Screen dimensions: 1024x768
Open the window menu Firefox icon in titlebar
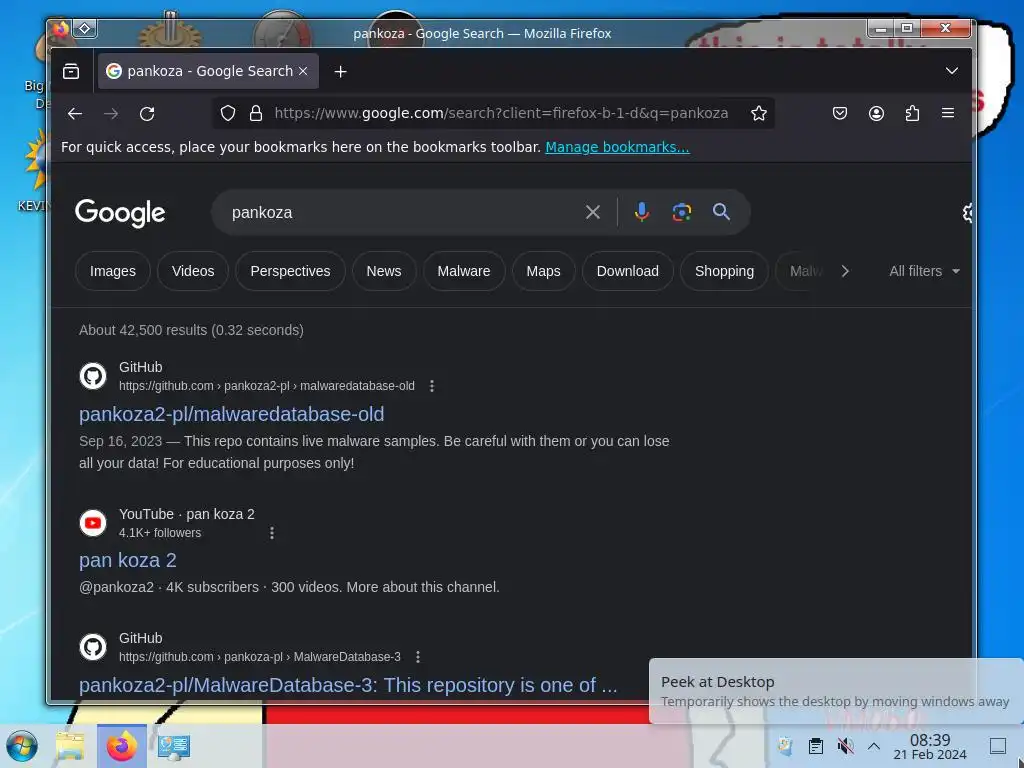click(x=61, y=29)
